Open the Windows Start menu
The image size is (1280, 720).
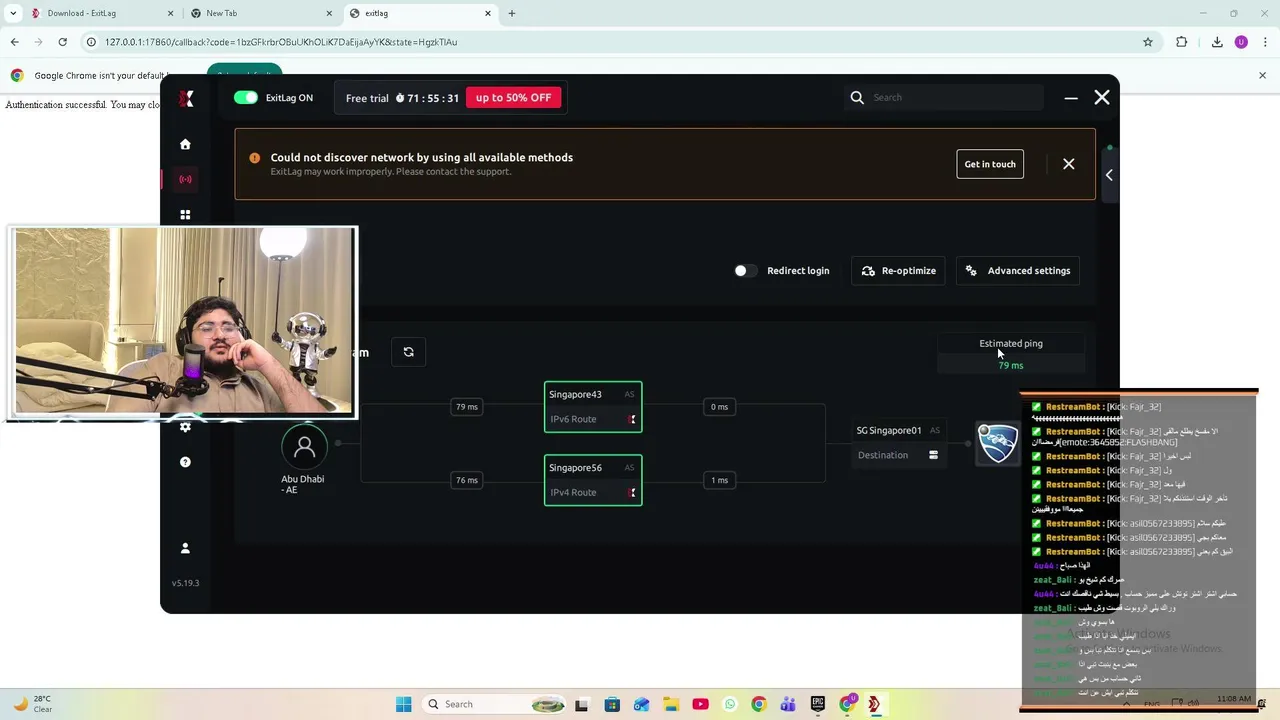(403, 704)
